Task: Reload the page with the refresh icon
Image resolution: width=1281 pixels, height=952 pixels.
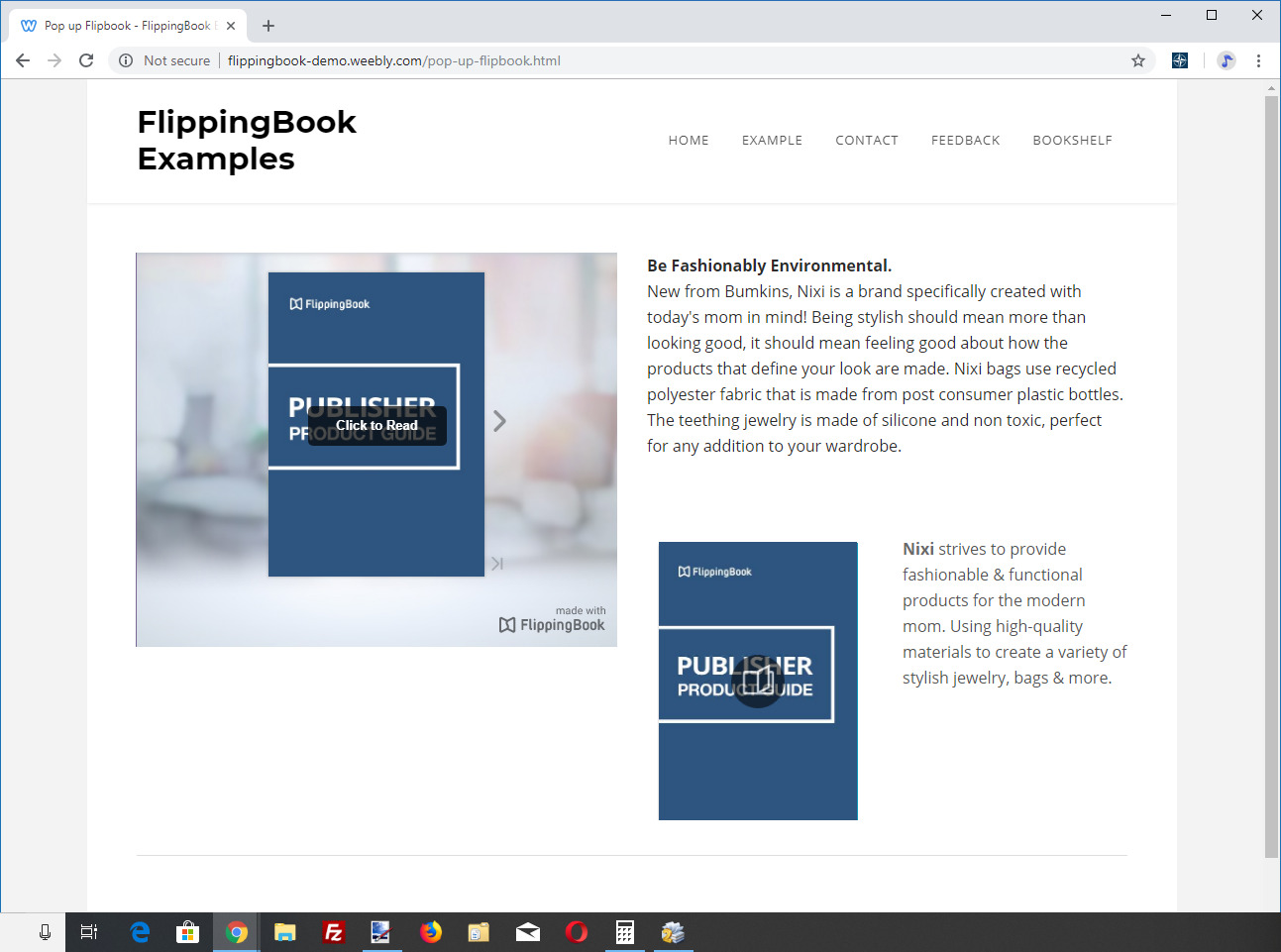Action: [x=86, y=60]
